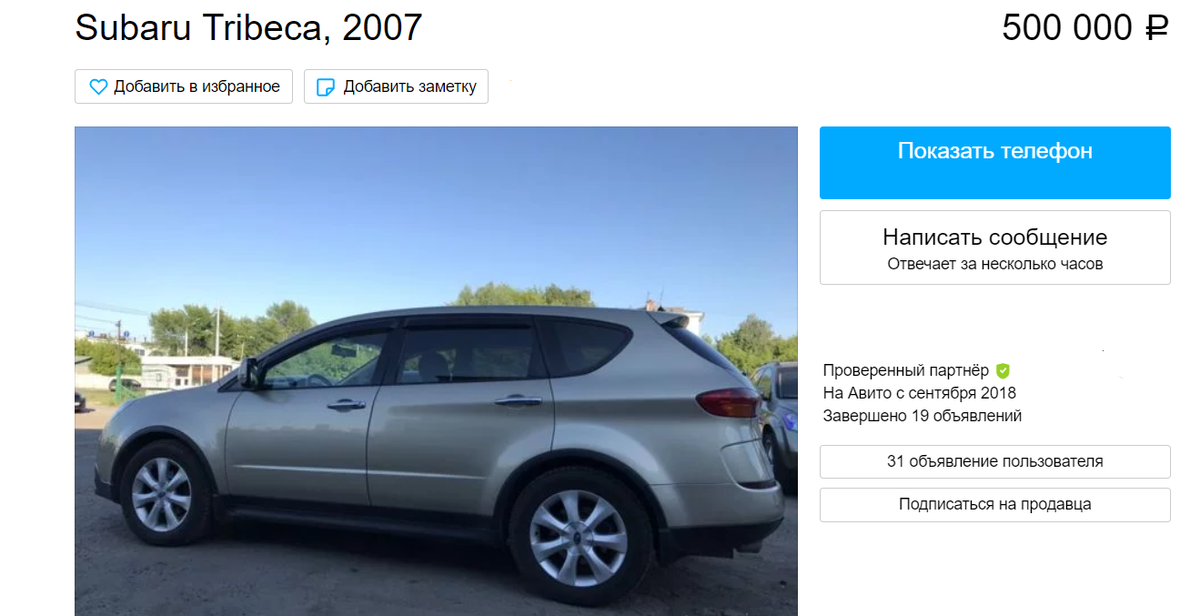This screenshot has width=1200, height=616.
Task: Click Отвечает за несколько часов subtitle
Action: click(x=995, y=265)
